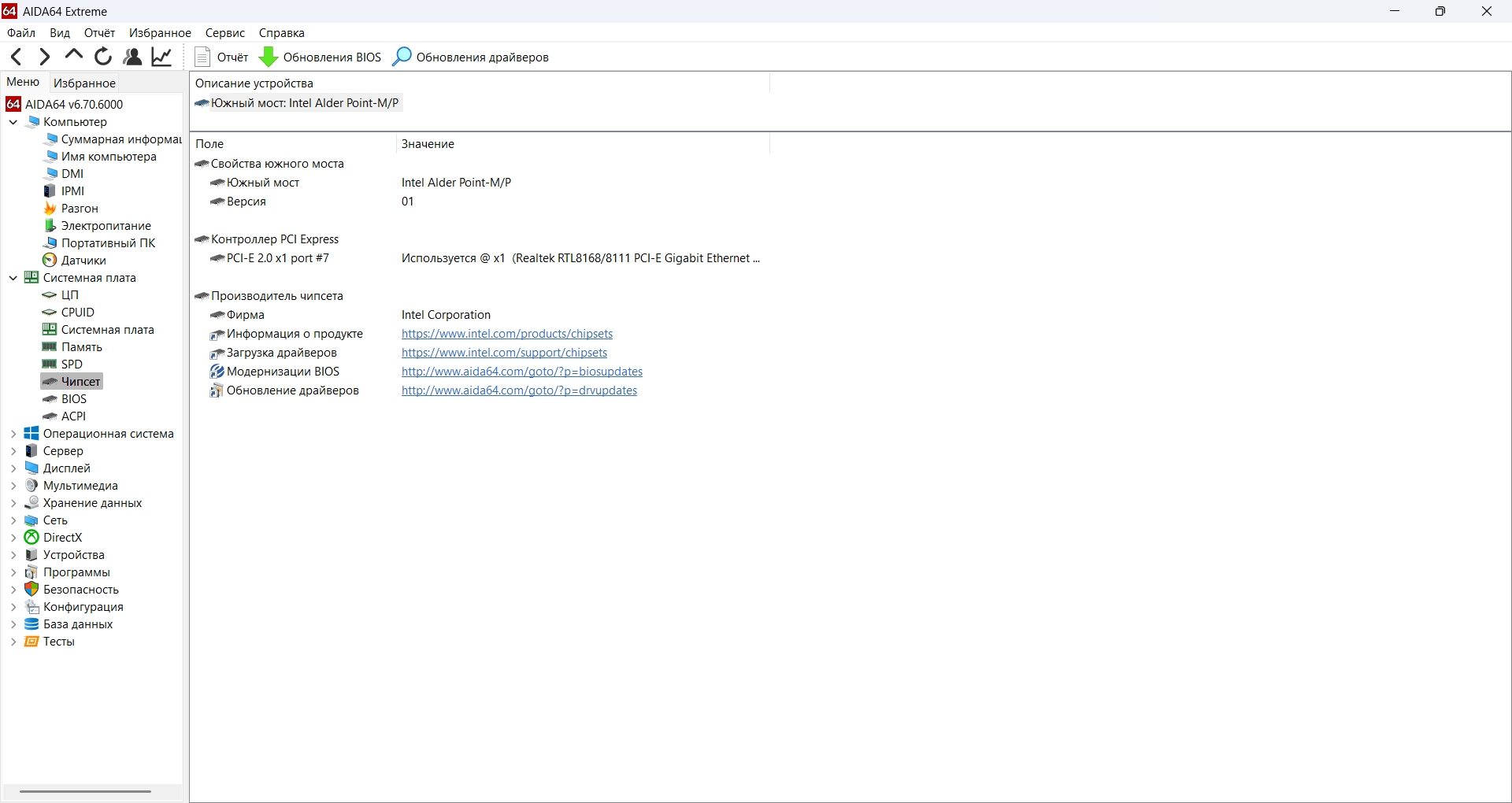1512x803 pixels.
Task: Open the user/favorites person icon
Action: (133, 57)
